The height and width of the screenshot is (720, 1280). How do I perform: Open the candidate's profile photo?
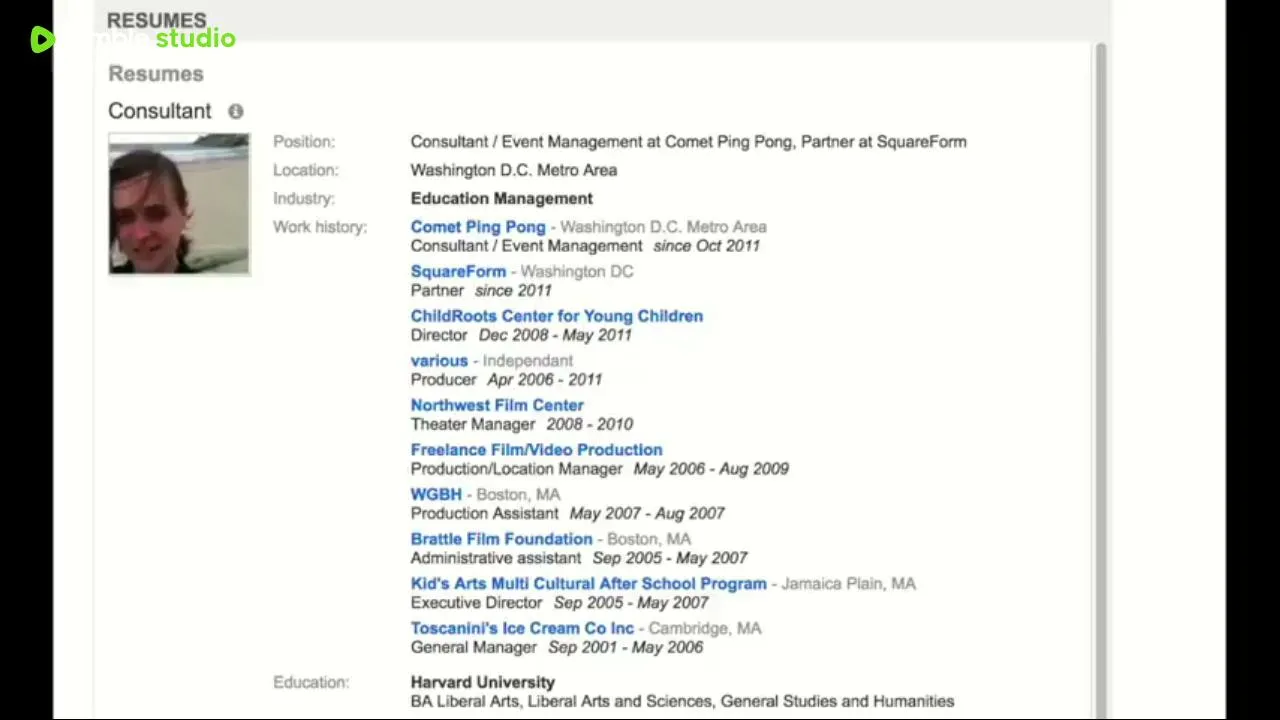(179, 204)
